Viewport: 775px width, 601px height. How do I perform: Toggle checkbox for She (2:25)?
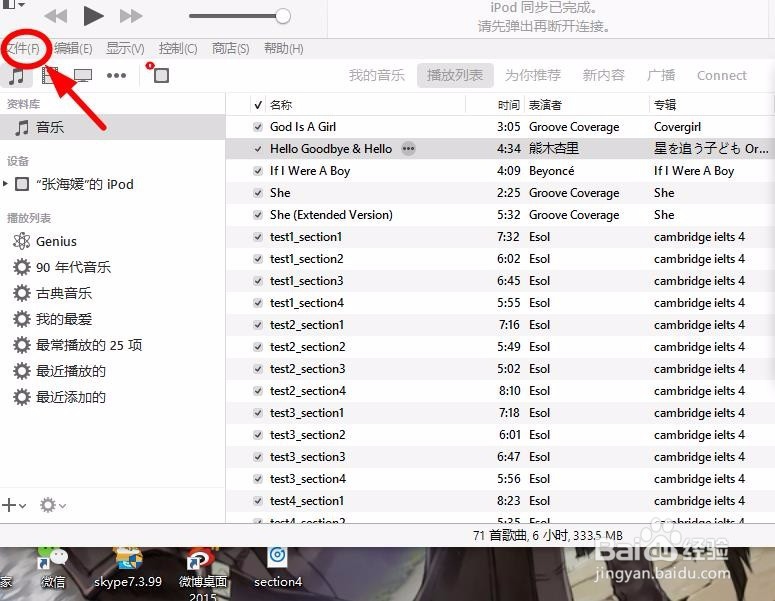tap(258, 193)
